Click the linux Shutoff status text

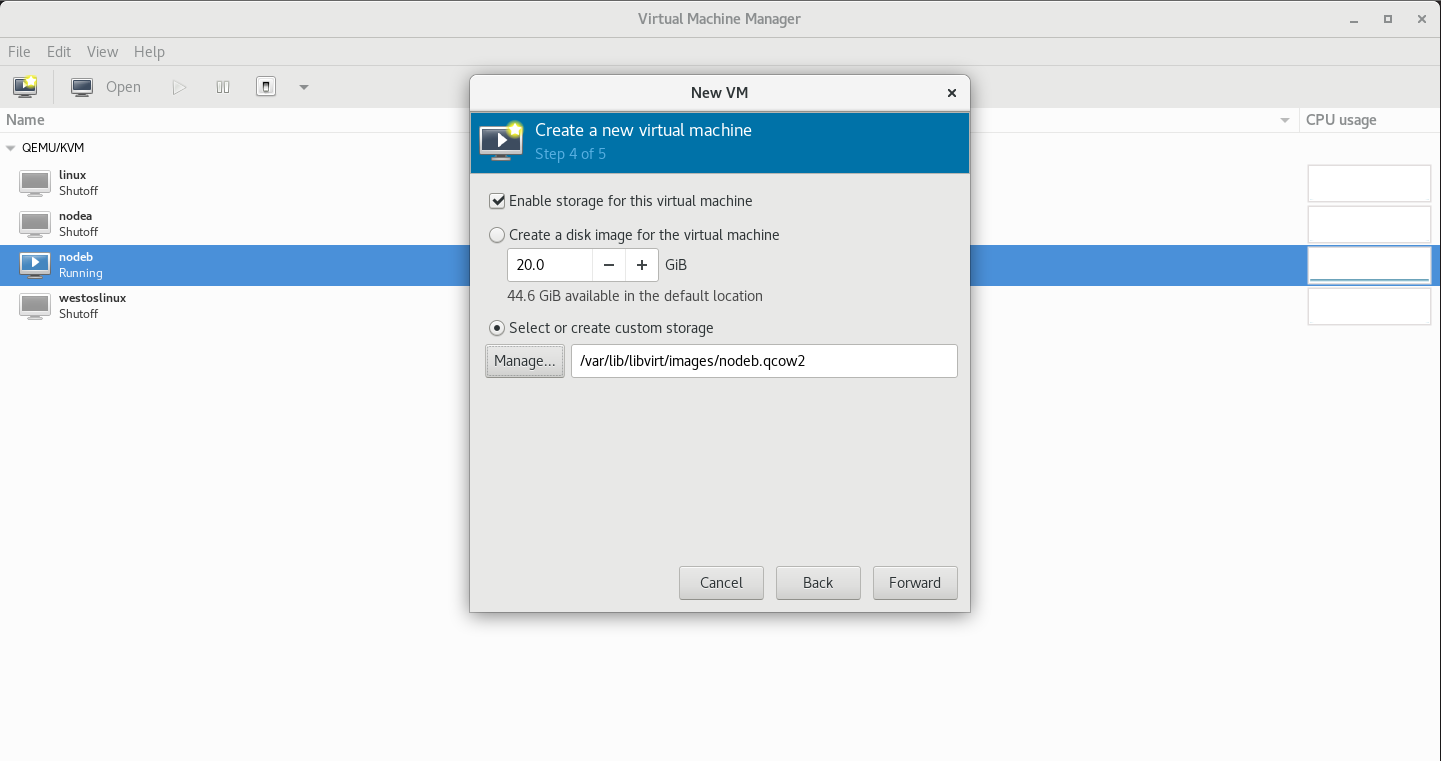coord(79,191)
